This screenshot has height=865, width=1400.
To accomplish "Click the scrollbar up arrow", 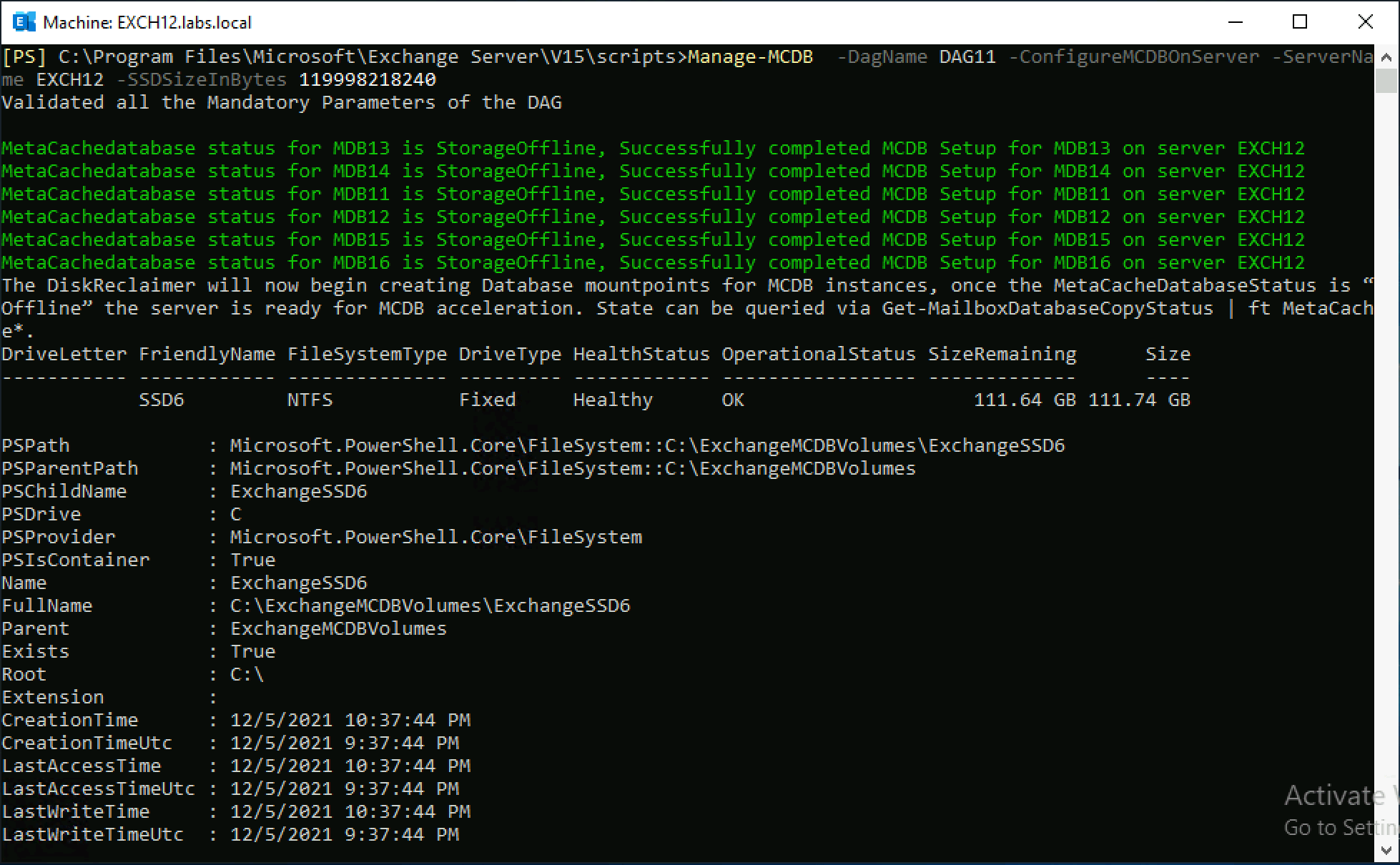I will (x=1387, y=56).
